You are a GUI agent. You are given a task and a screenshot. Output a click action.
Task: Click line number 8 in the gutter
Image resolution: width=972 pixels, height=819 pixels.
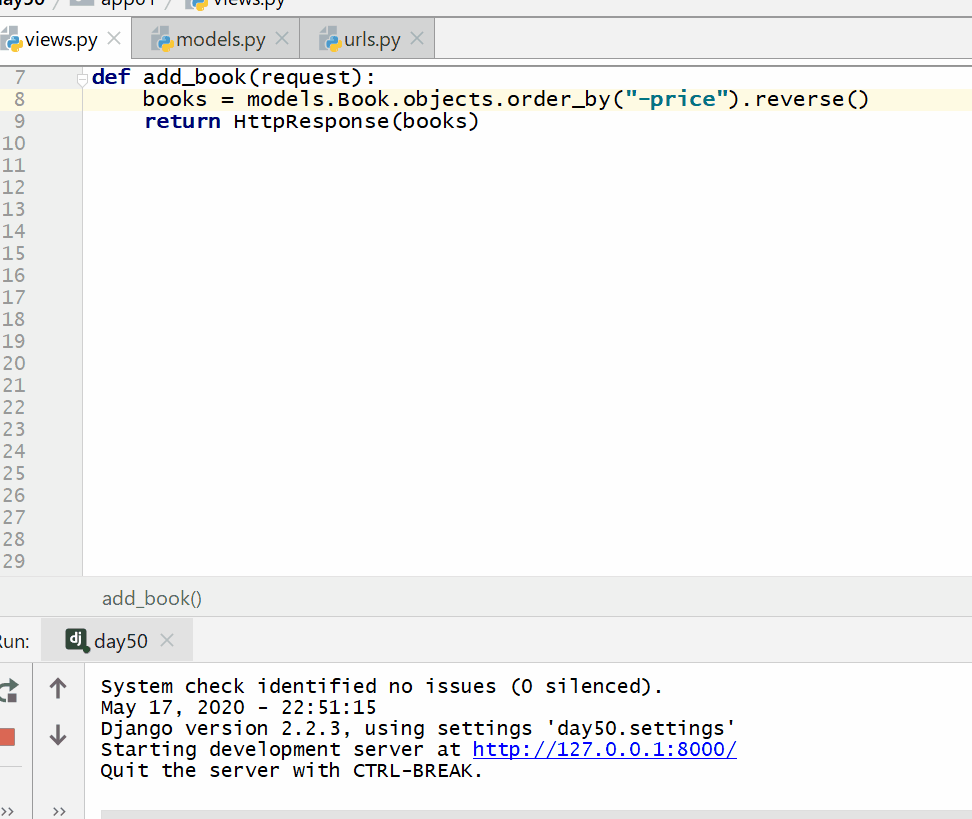[19, 98]
